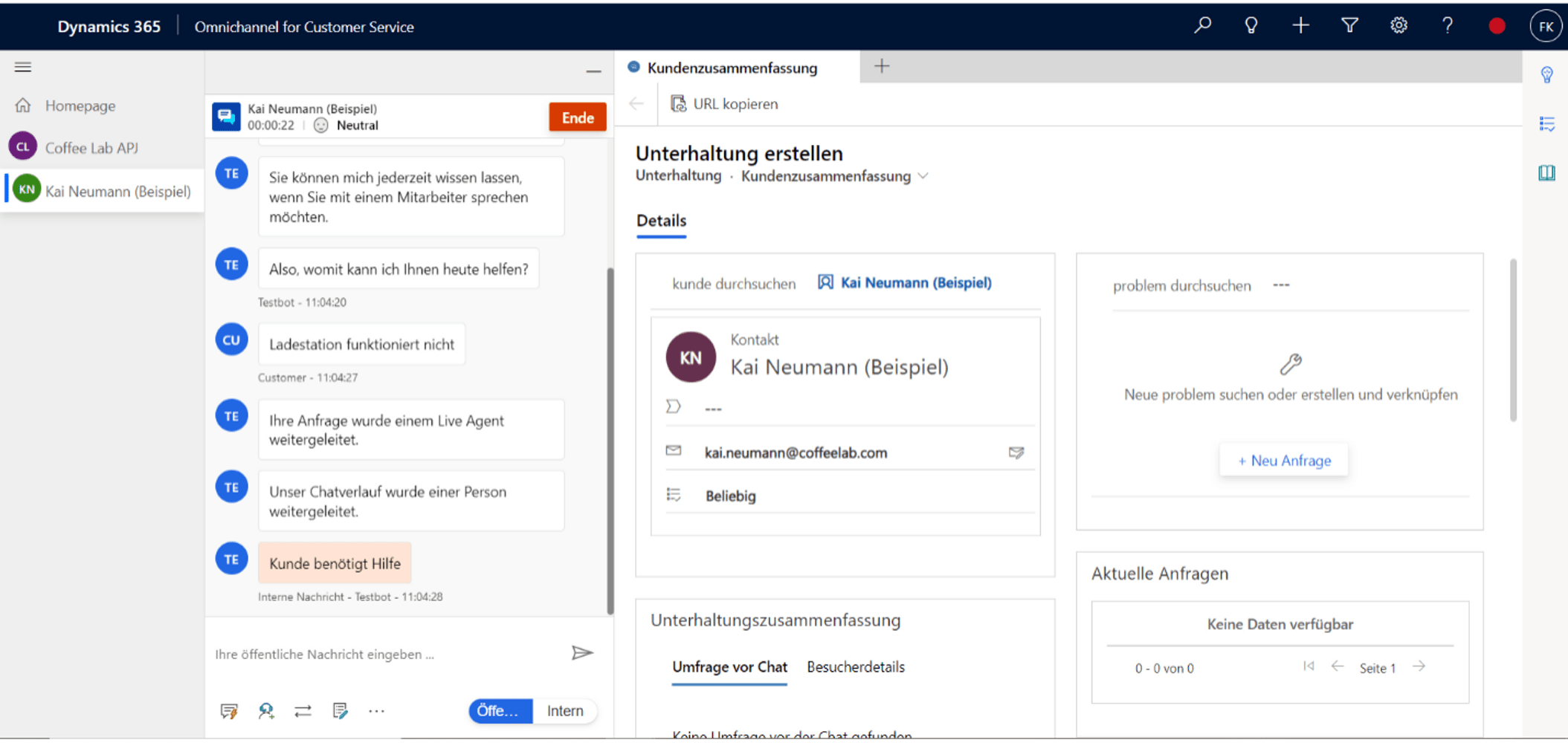Expand the Kundenzusammenfassung form dropdown chevron
Image resolution: width=1568 pixels, height=743 pixels.
(x=923, y=176)
